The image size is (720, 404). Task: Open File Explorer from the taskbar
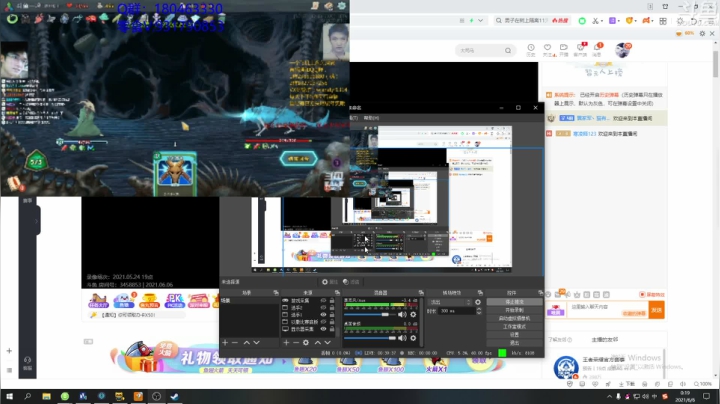click(x=46, y=396)
